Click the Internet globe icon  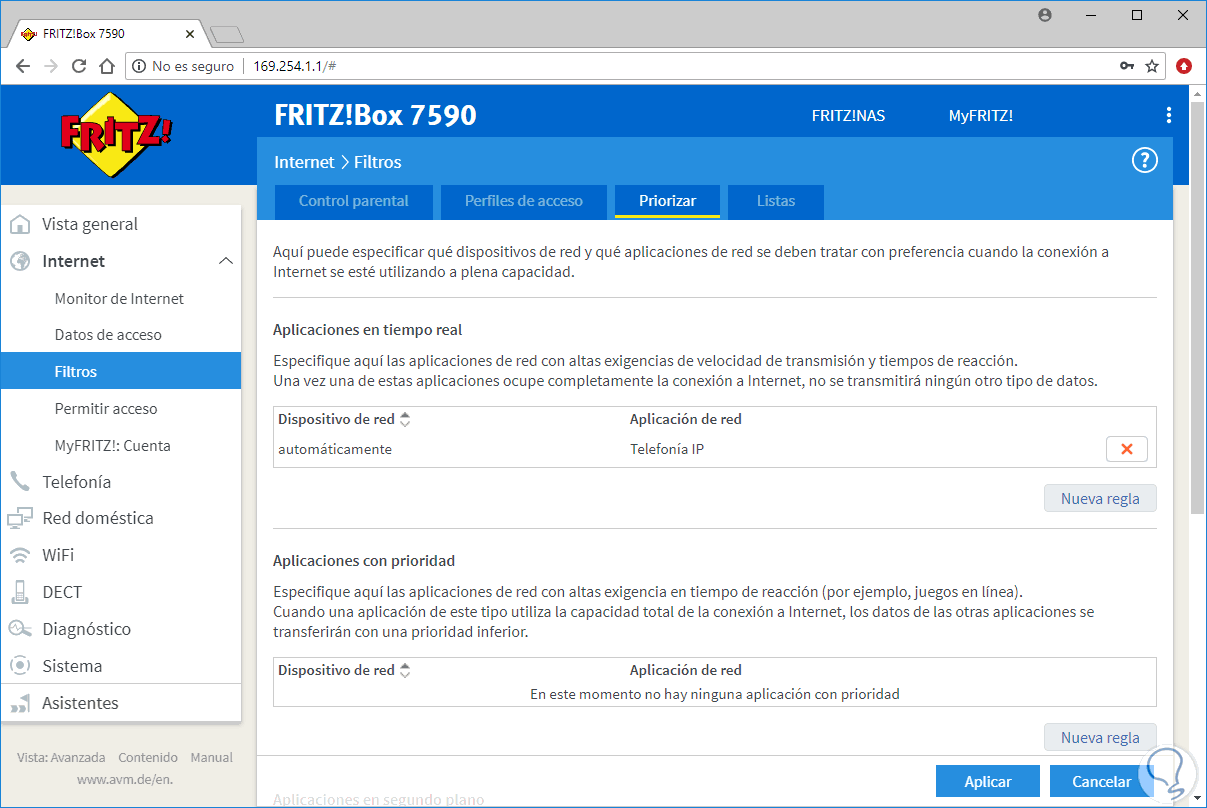coord(20,261)
